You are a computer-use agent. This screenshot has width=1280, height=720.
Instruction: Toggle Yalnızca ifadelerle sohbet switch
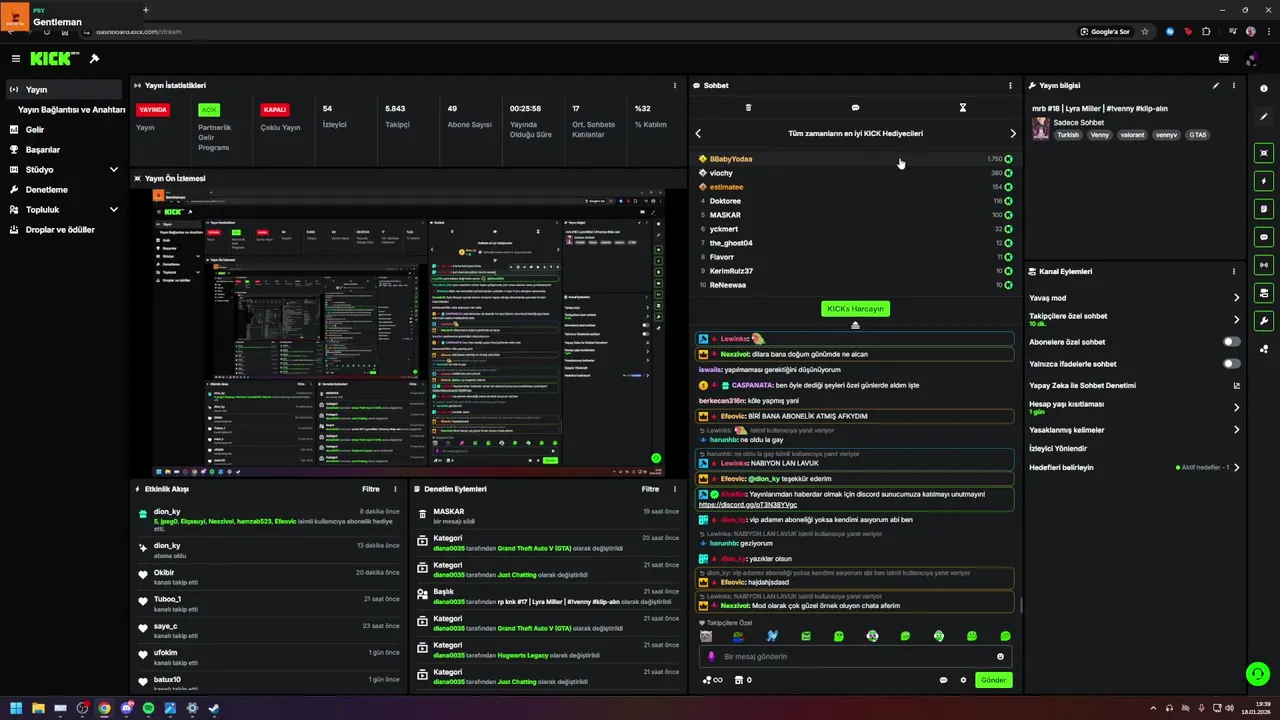[x=1232, y=364]
